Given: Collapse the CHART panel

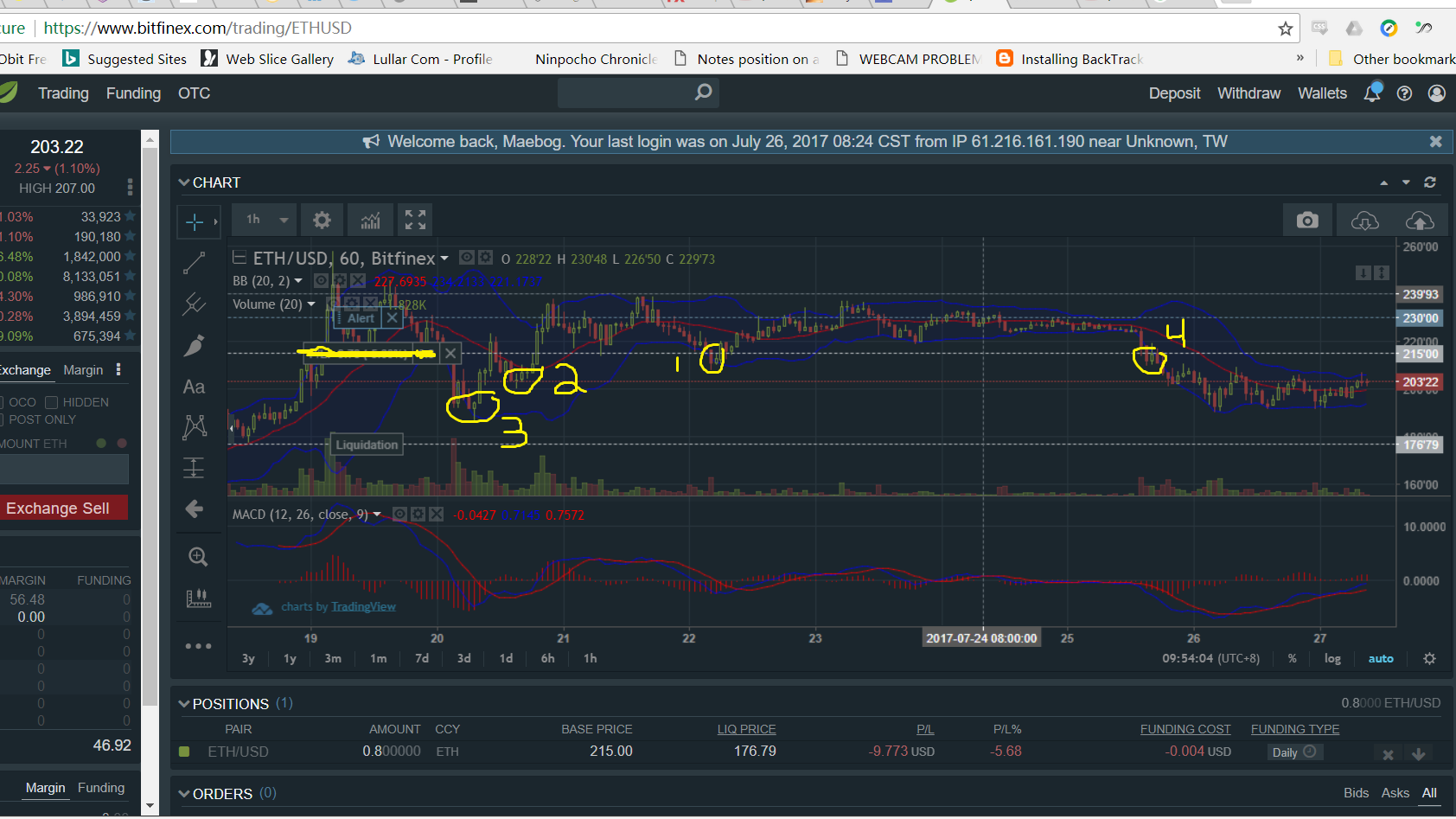Looking at the screenshot, I should click(x=184, y=182).
